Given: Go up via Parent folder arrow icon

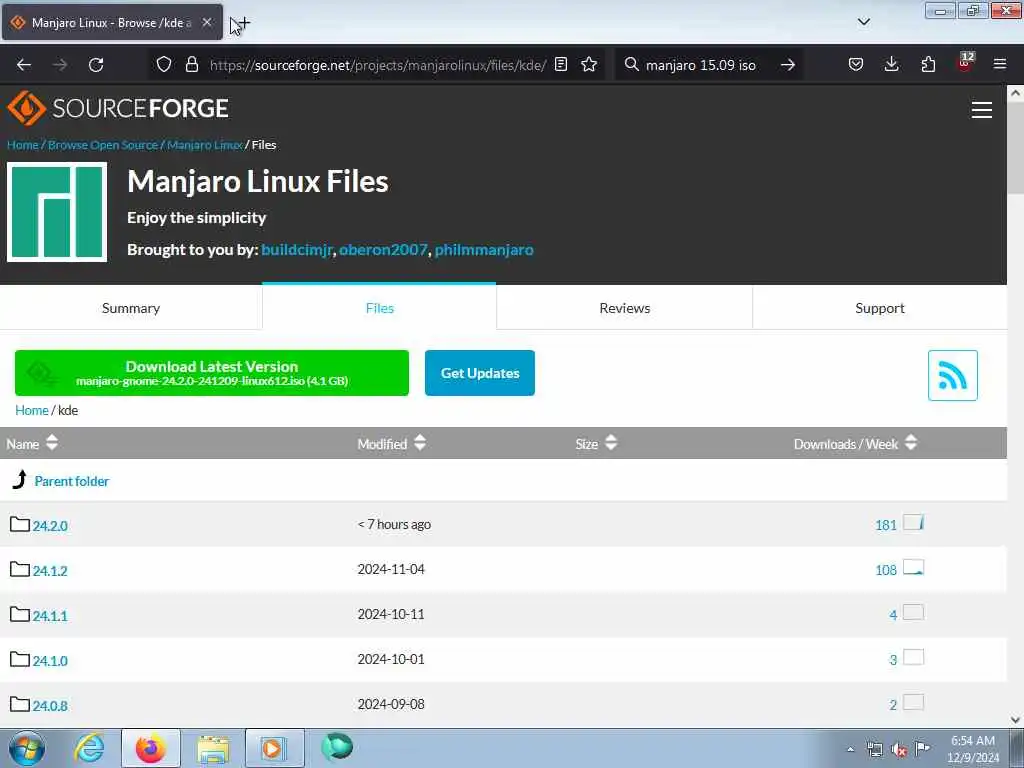Looking at the screenshot, I should (20, 480).
